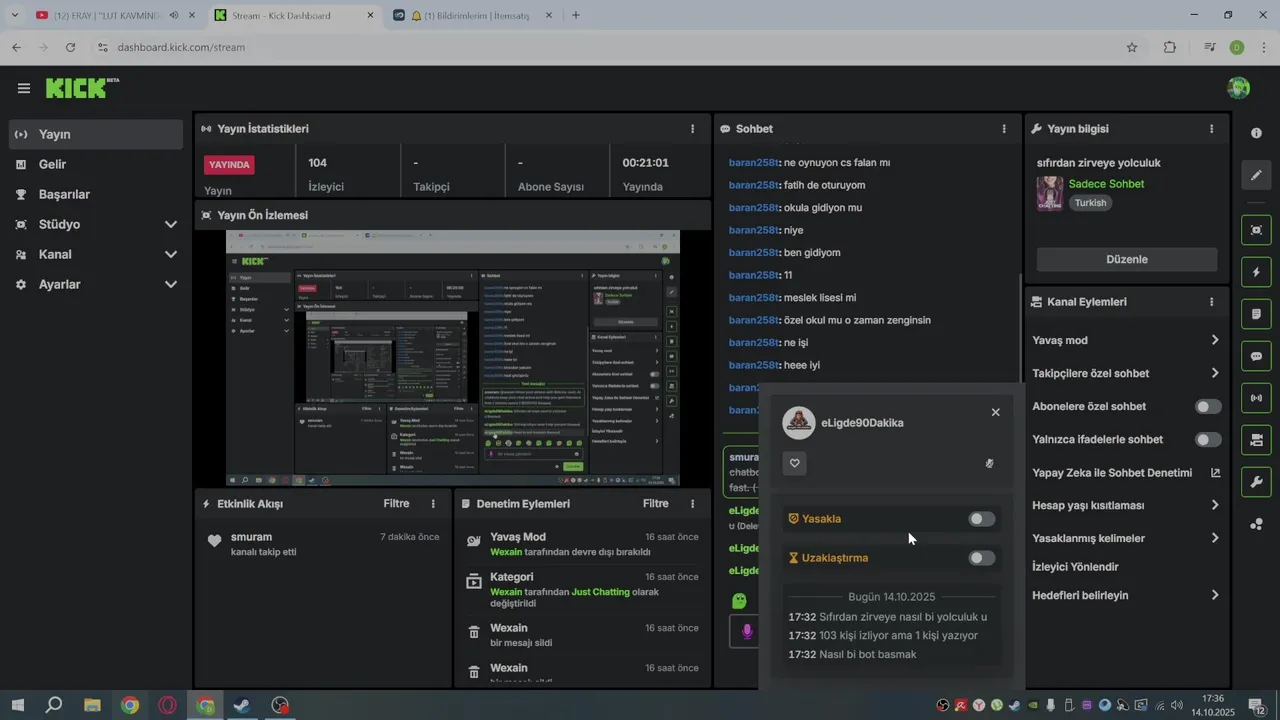
Task: Open Yayın bilgisi three-dot options
Action: 1211,129
